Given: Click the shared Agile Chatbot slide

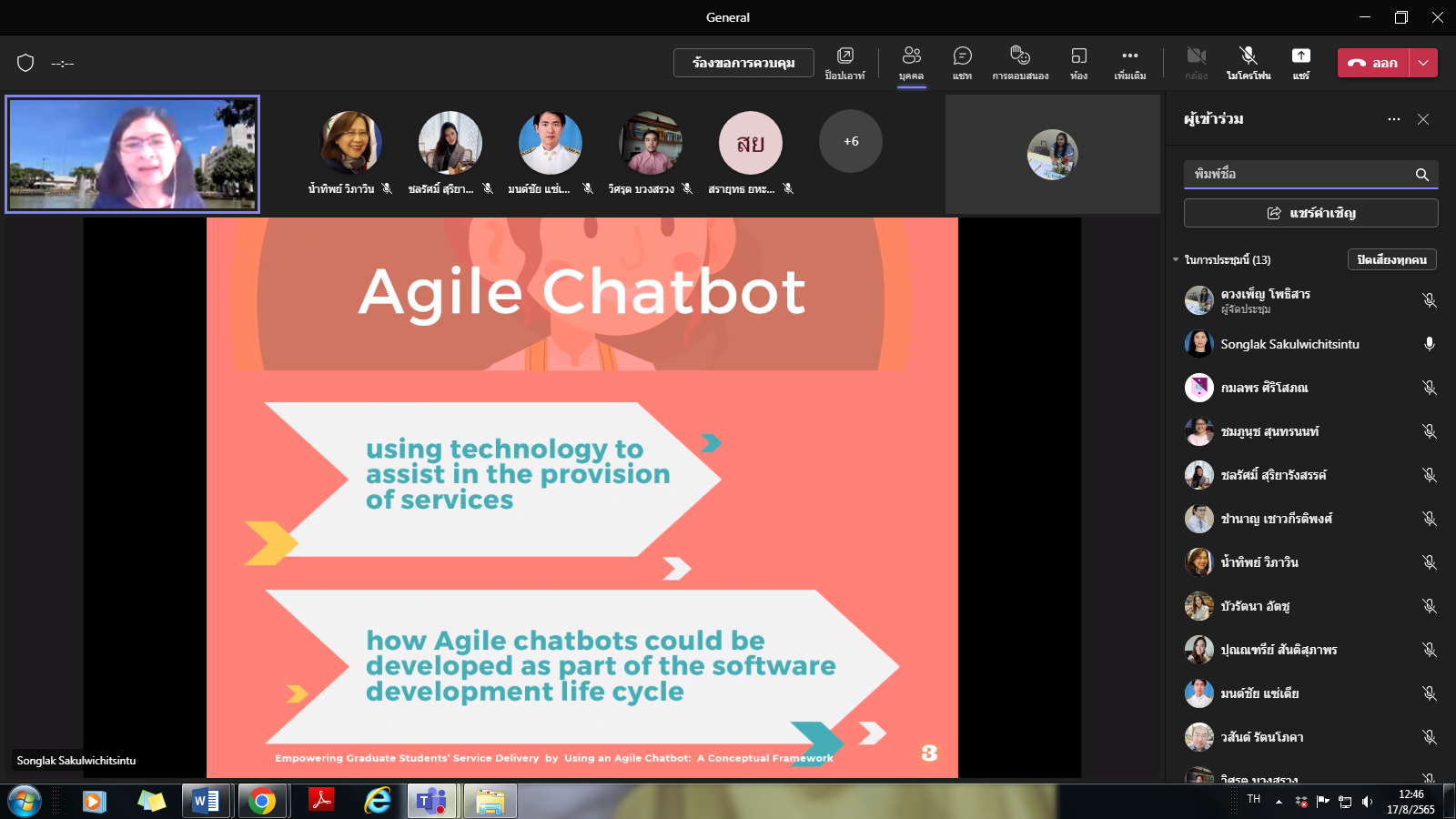Looking at the screenshot, I should 582,498.
